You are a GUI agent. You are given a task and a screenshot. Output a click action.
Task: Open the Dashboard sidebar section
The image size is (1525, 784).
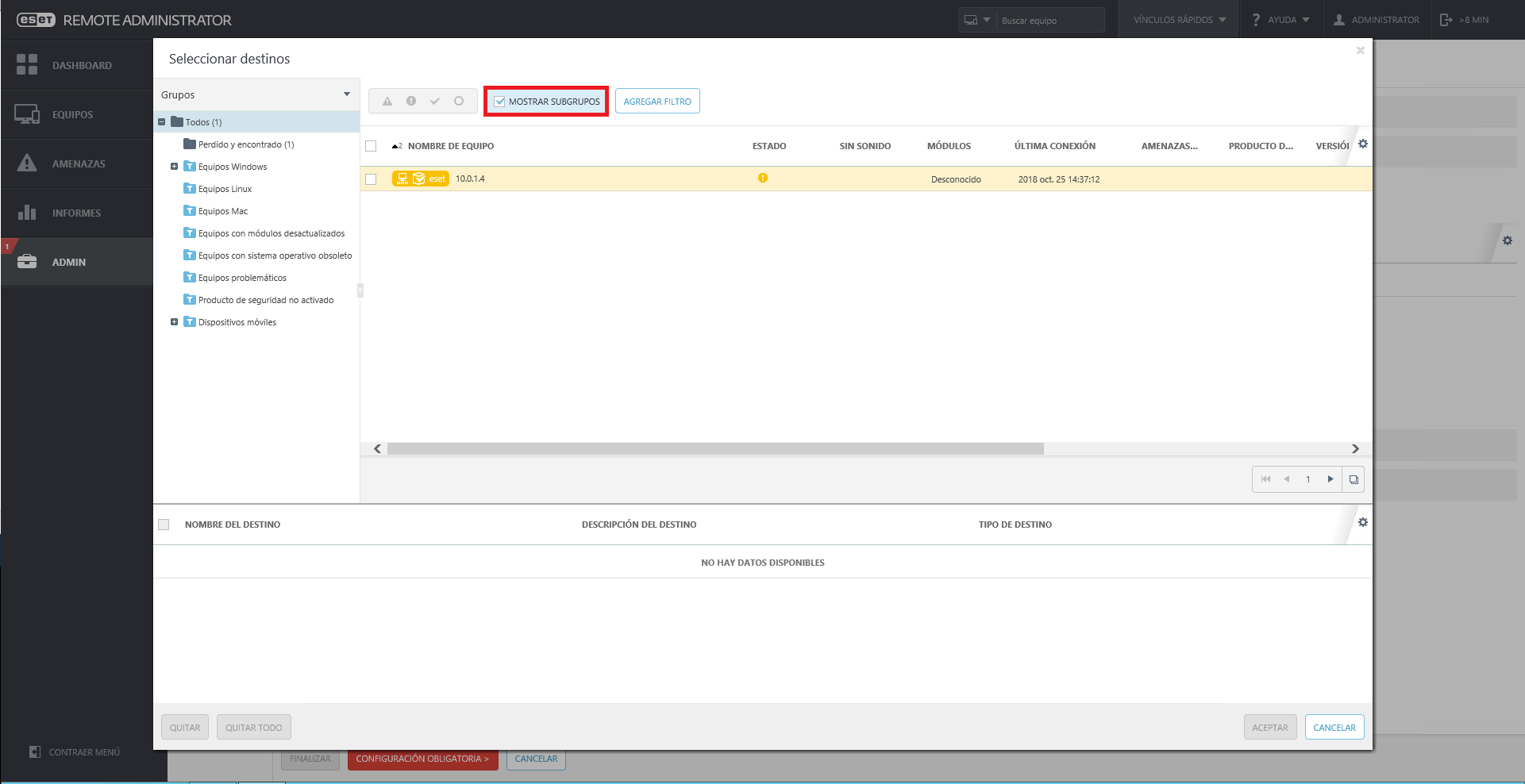[x=76, y=65]
